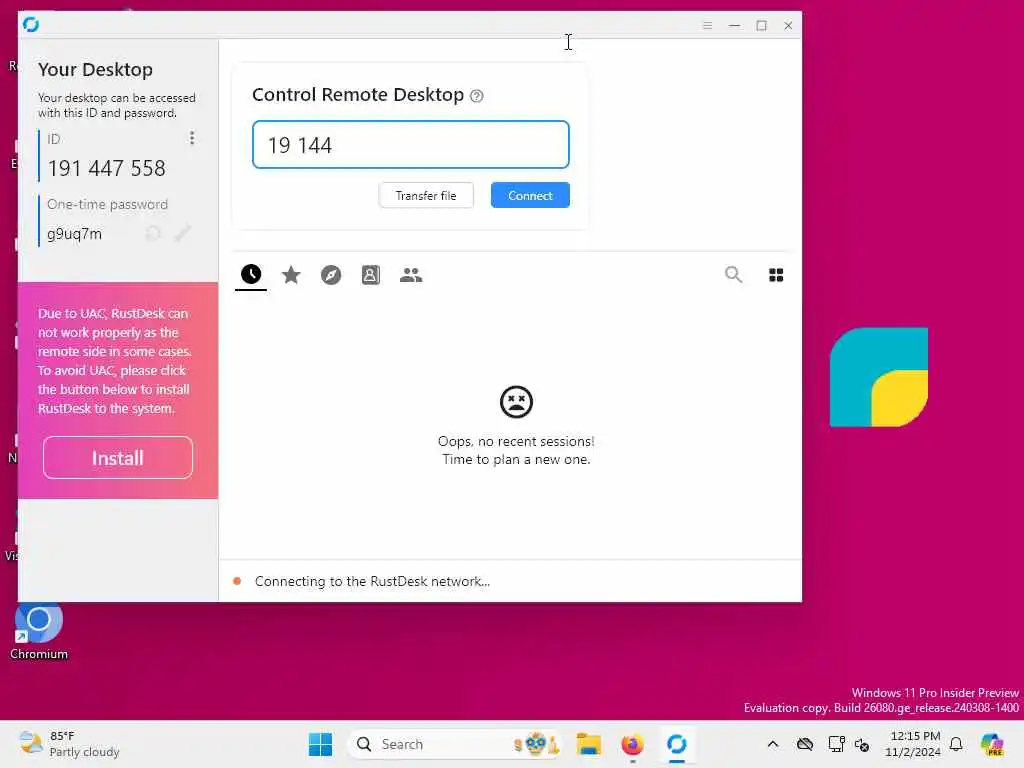The image size is (1024, 768).
Task: Open the notification bell in taskbar
Action: point(956,744)
